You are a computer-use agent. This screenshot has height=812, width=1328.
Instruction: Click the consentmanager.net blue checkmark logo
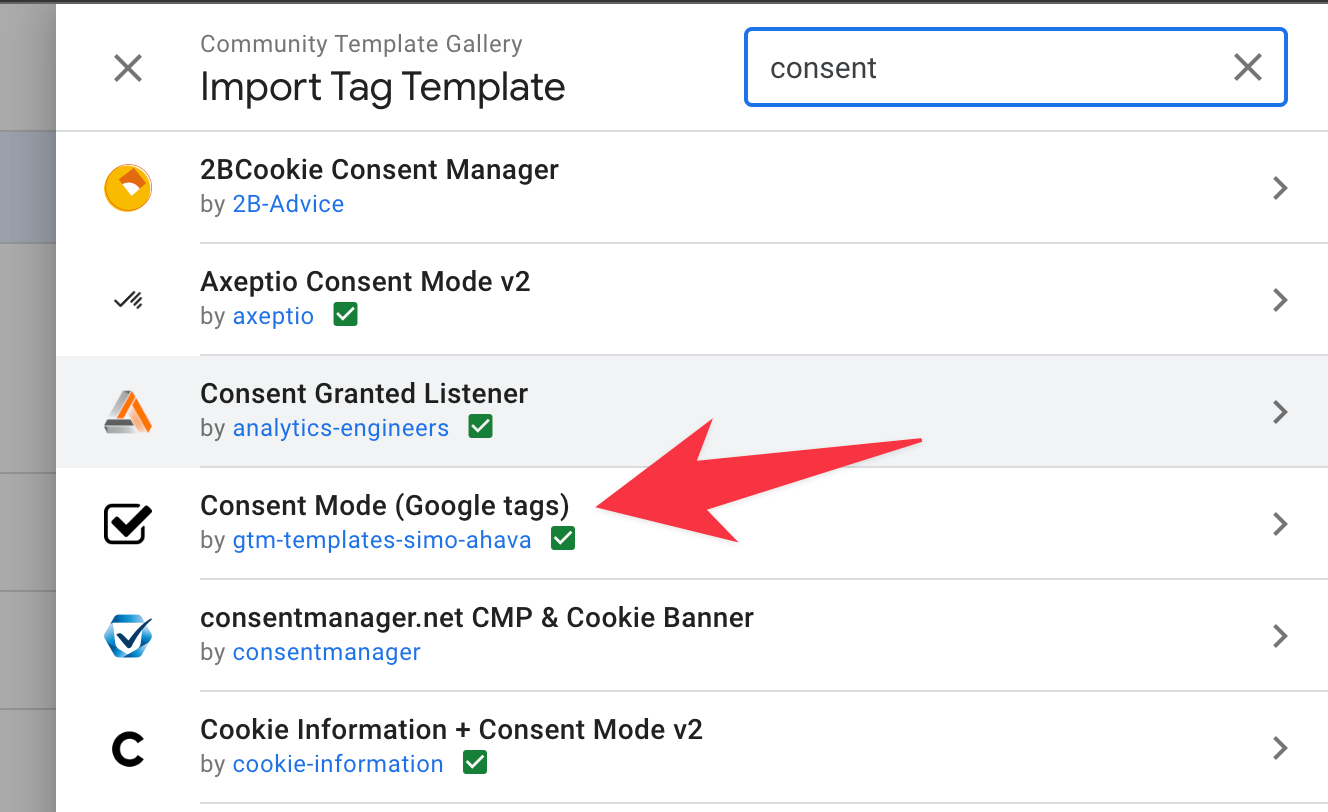pyautogui.click(x=128, y=635)
